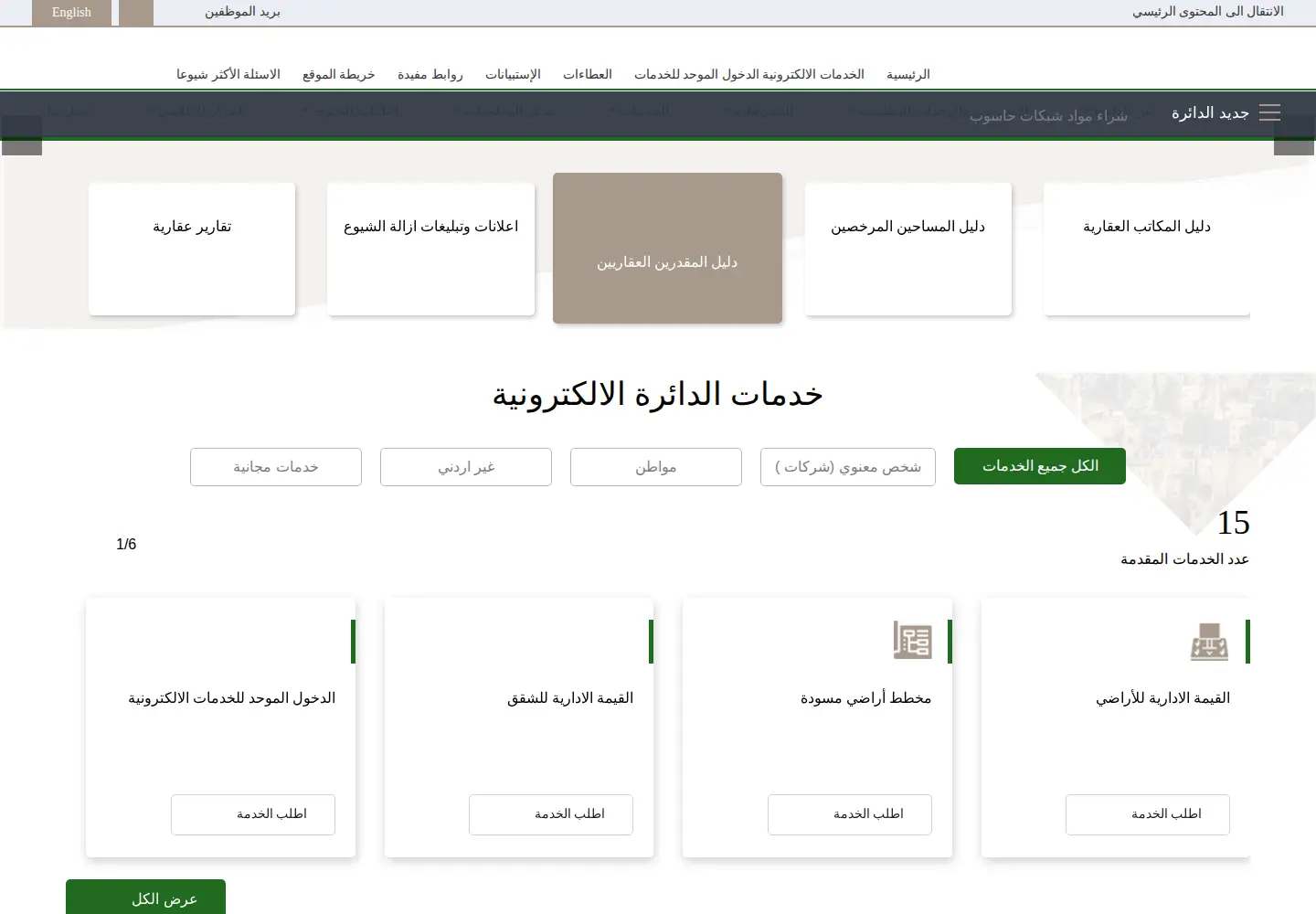Open دليل المكاتب العقارية card
The image size is (1316, 914).
point(1147,249)
